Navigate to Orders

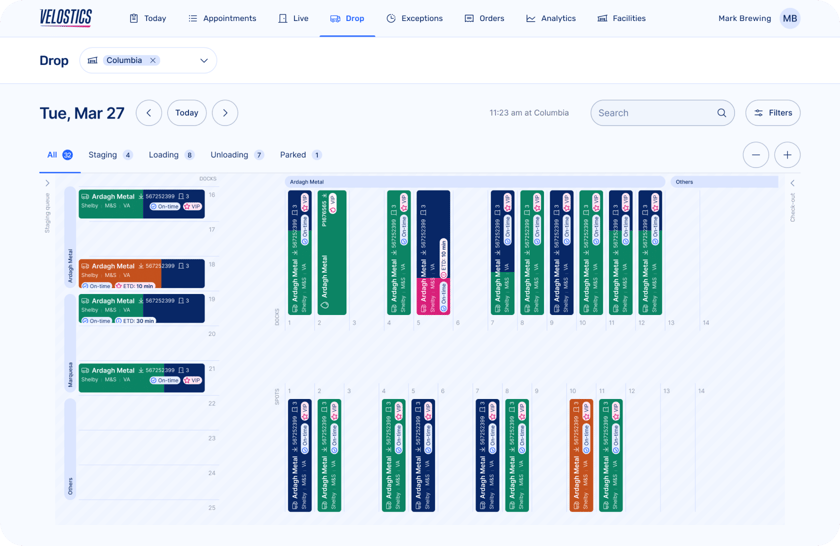coord(484,18)
